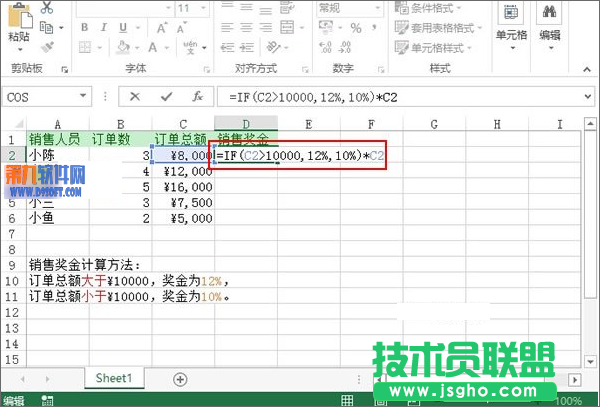Click cell containing ¥7,500
600x407 pixels.
pos(183,203)
